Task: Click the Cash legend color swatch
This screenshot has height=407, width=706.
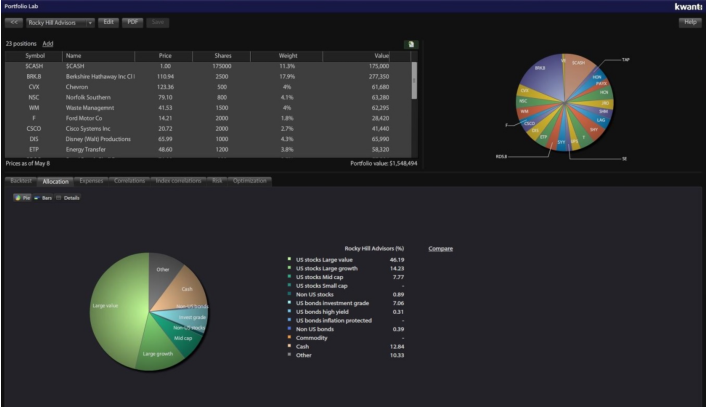Action: (289, 346)
